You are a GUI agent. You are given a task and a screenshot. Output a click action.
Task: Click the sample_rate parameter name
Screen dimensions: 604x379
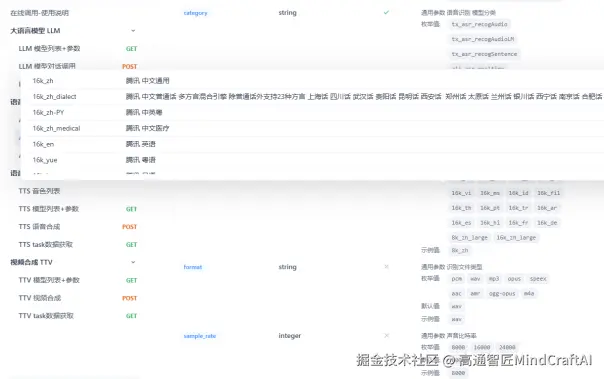point(200,336)
